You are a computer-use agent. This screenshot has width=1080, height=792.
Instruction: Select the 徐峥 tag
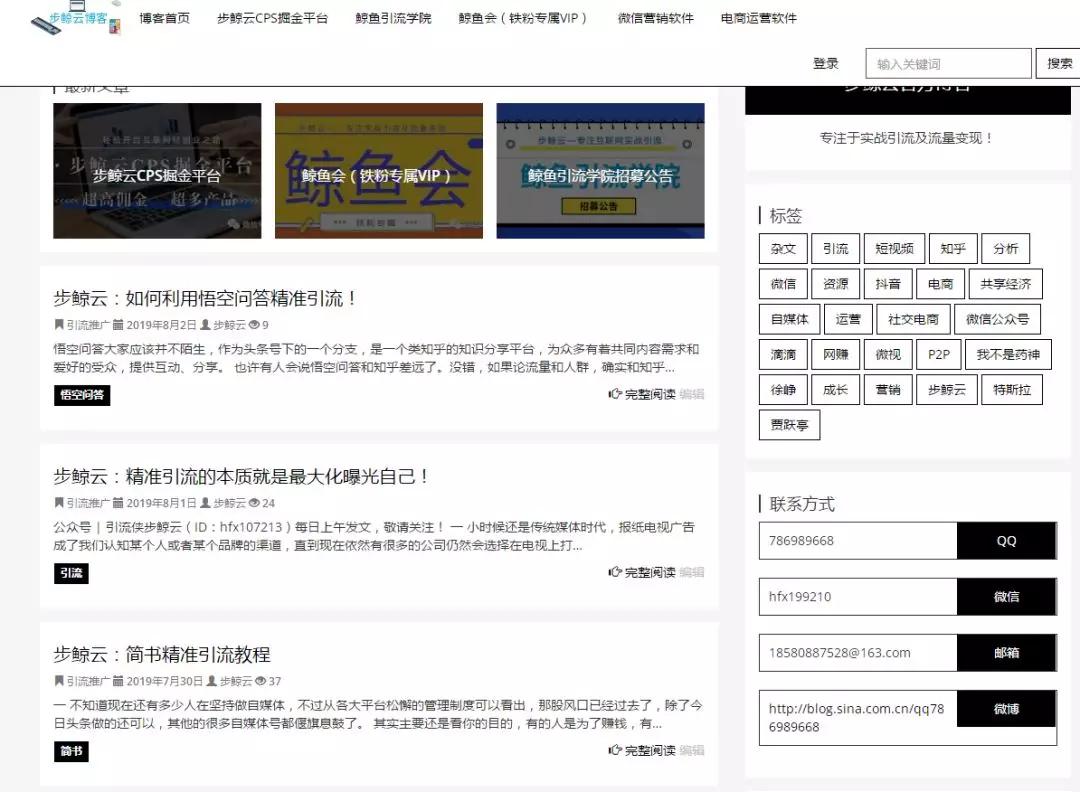[783, 389]
